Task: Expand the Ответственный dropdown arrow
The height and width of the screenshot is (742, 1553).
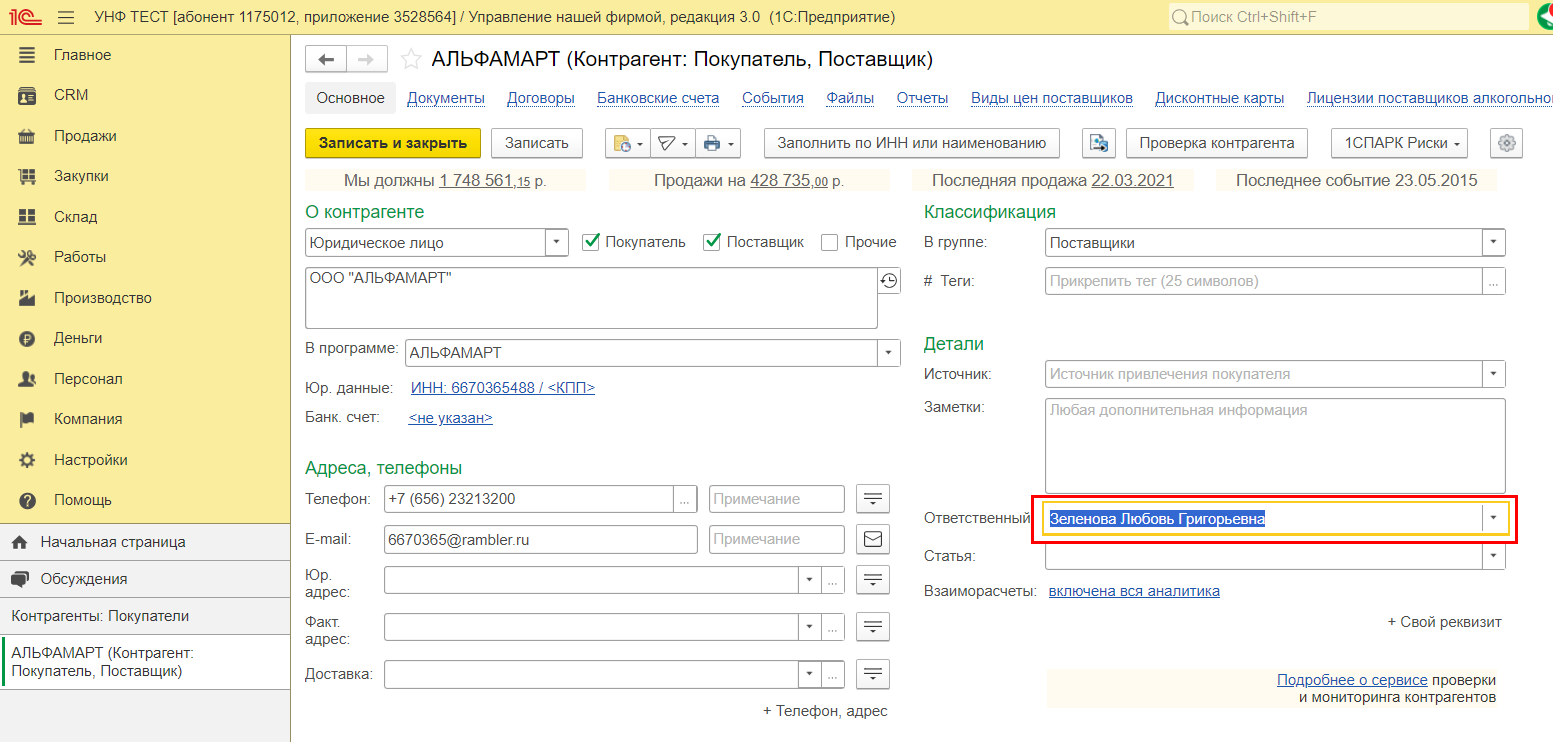Action: 1493,518
